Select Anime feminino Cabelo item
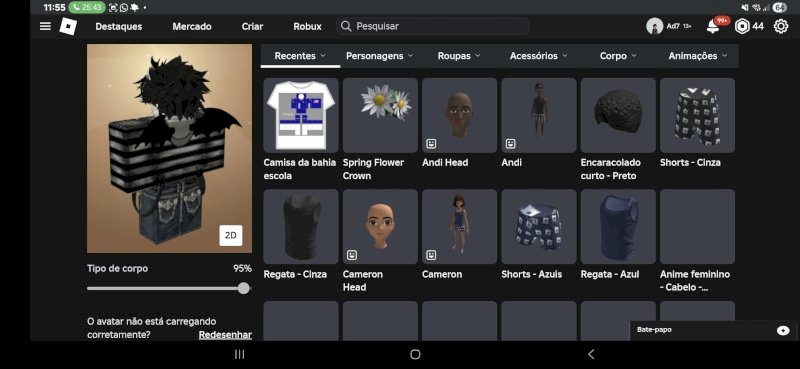Viewport: 800px width, 369px height. [697, 227]
